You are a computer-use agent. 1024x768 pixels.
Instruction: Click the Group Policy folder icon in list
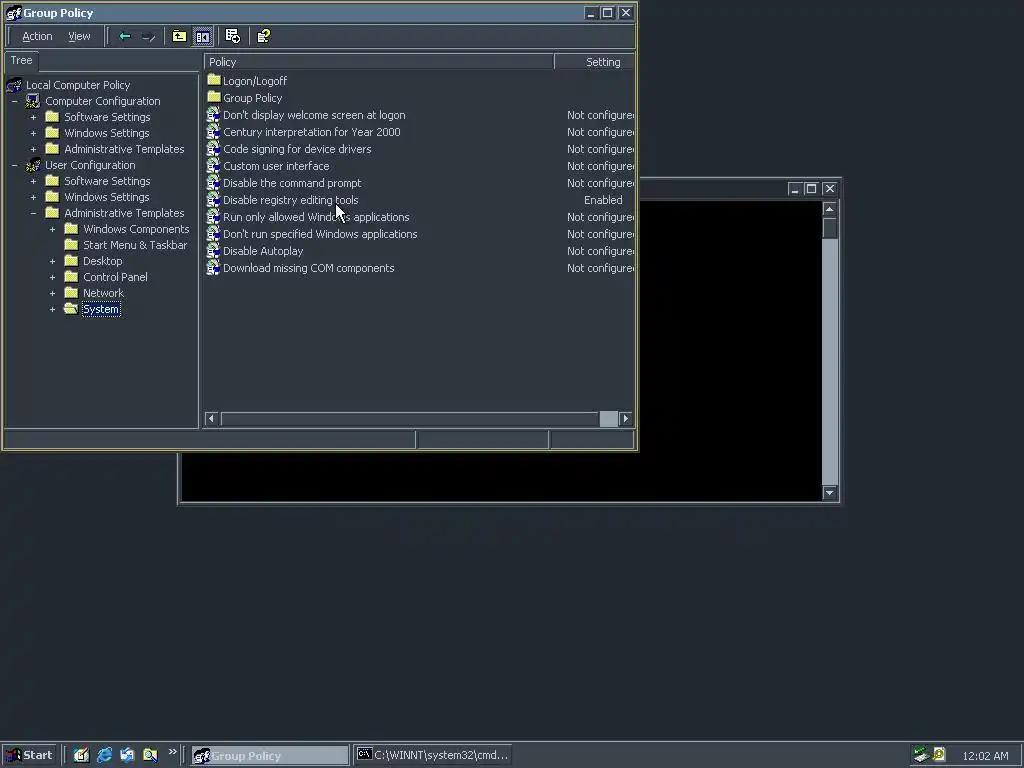[214, 97]
